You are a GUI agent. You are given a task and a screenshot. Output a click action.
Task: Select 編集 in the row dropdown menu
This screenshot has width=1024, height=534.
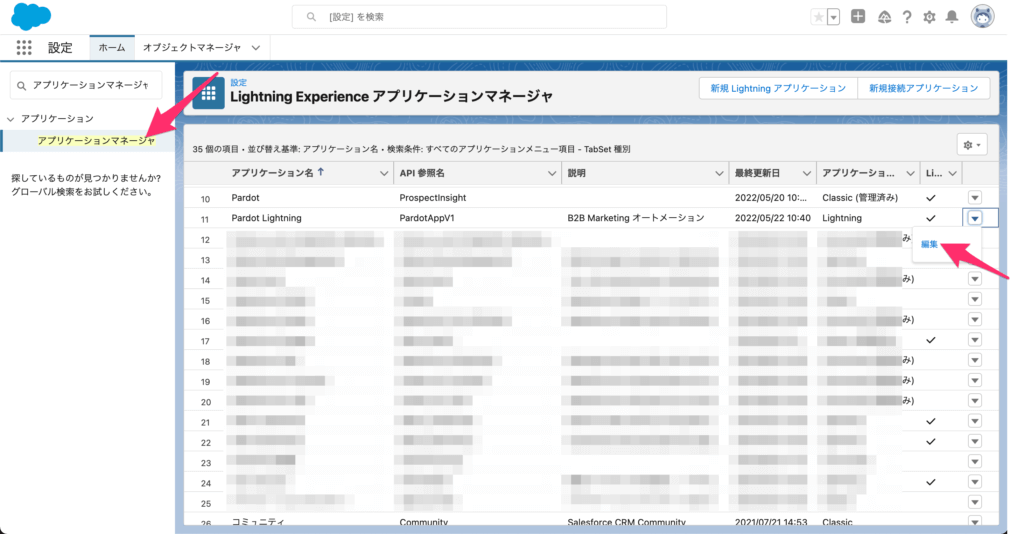[x=929, y=244]
